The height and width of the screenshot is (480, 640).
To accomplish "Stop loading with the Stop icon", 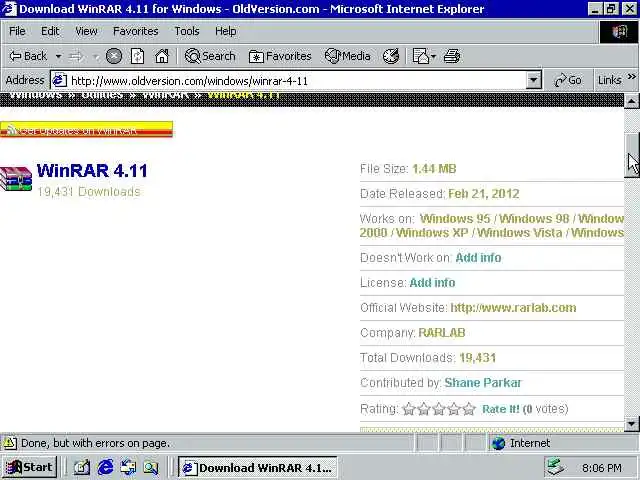I will [x=114, y=56].
